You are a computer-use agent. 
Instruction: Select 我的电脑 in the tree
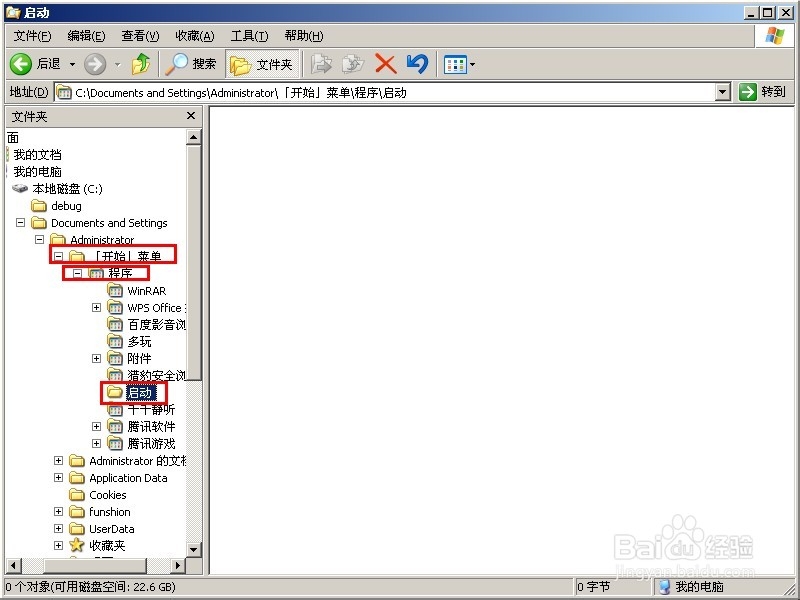tap(37, 171)
